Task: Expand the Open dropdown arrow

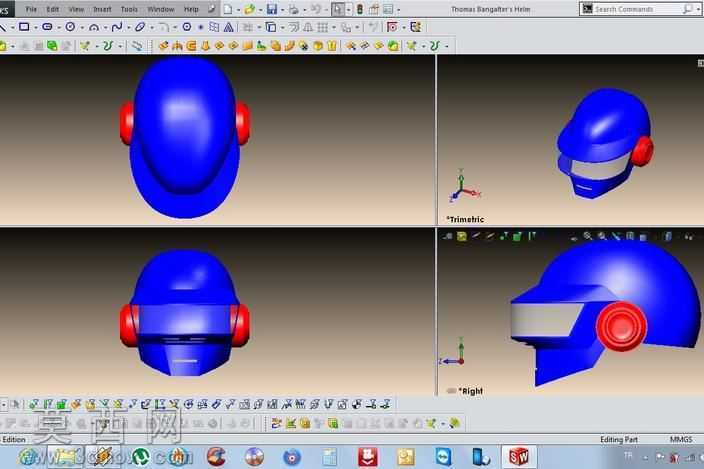Action: point(260,9)
